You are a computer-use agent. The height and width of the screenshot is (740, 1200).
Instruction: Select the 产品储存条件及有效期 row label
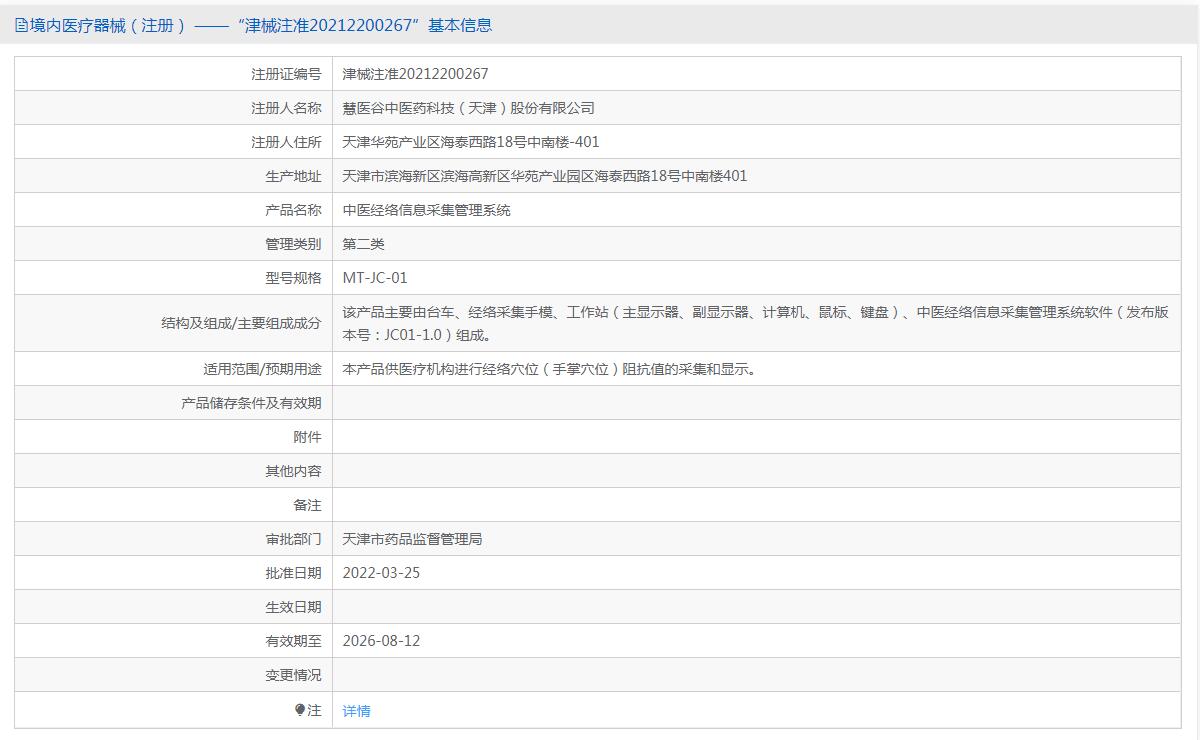pyautogui.click(x=251, y=403)
